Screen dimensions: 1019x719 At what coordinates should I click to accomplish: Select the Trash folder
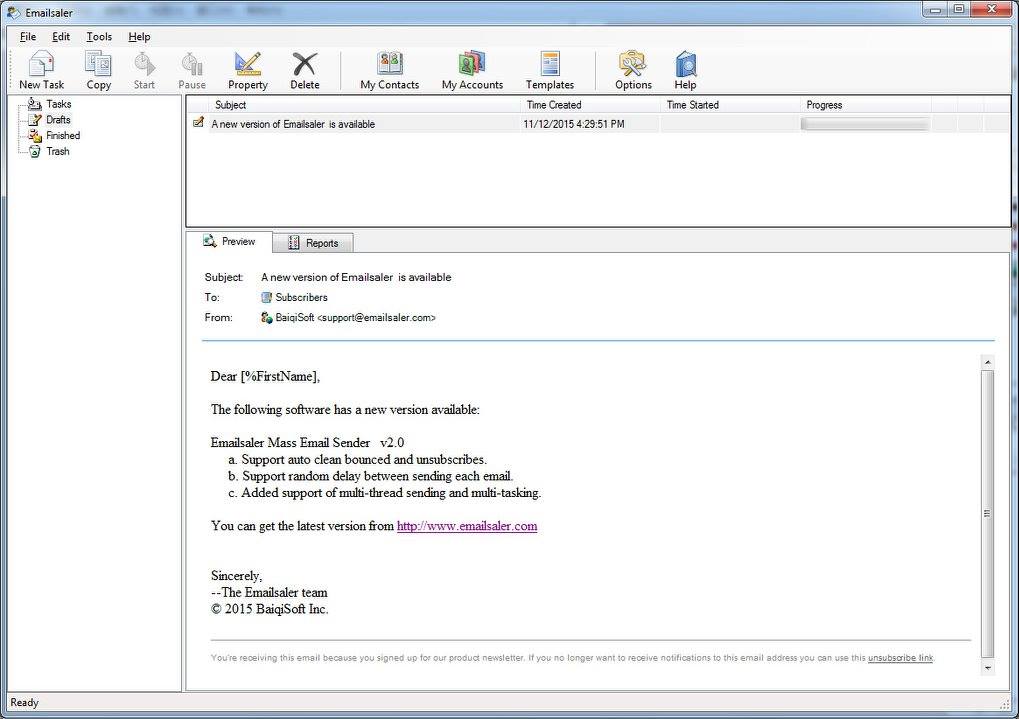click(57, 151)
